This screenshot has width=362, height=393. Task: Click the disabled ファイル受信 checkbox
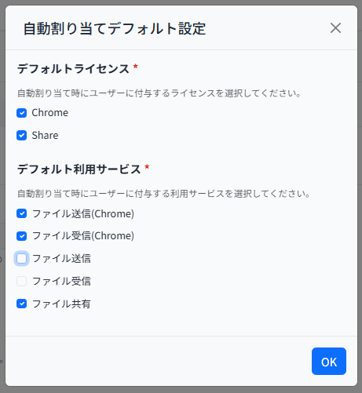(22, 281)
